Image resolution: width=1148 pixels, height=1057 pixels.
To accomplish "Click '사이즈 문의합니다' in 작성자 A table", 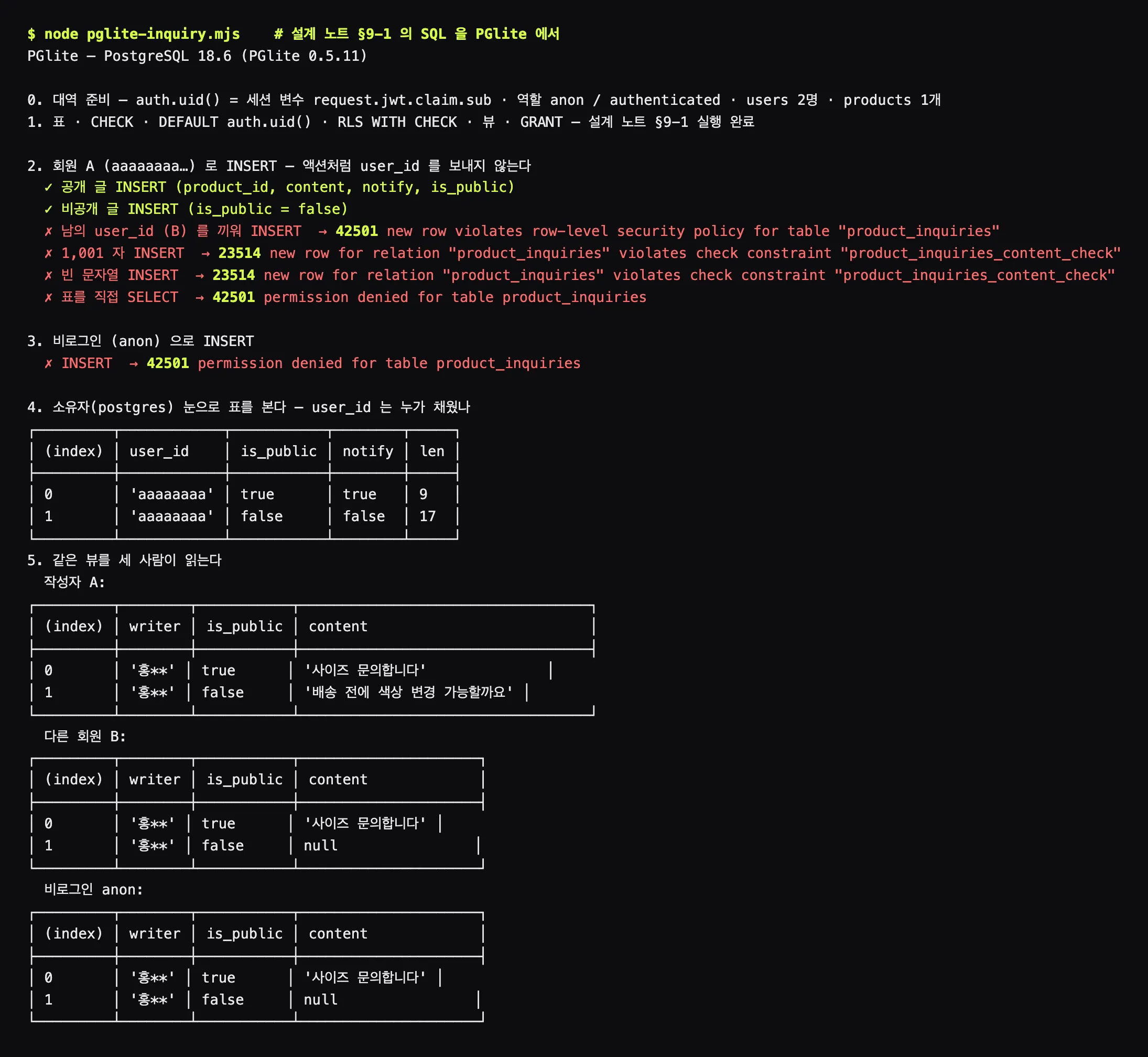I will (365, 671).
